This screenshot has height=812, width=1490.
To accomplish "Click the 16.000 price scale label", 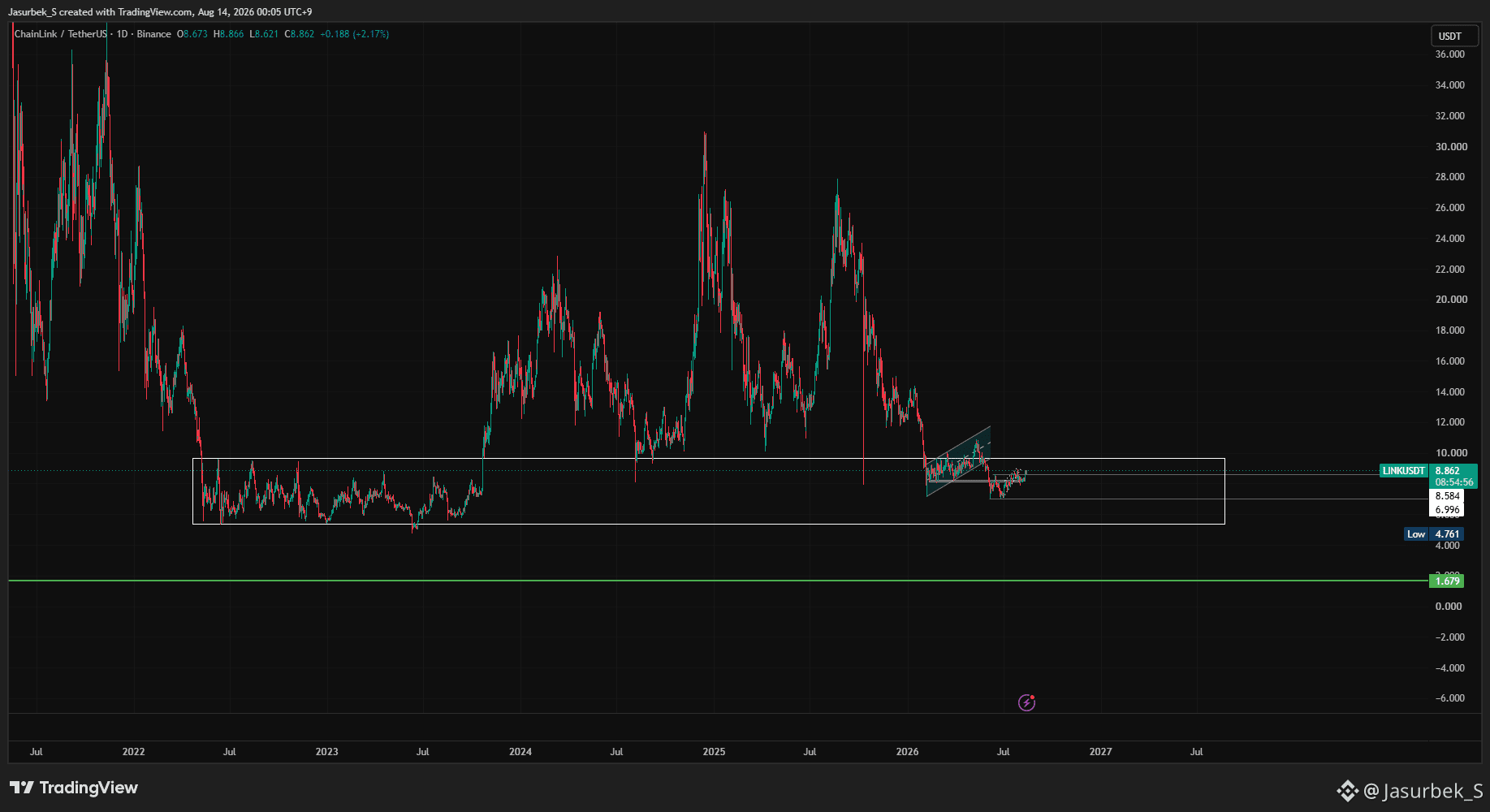I will (x=1450, y=361).
